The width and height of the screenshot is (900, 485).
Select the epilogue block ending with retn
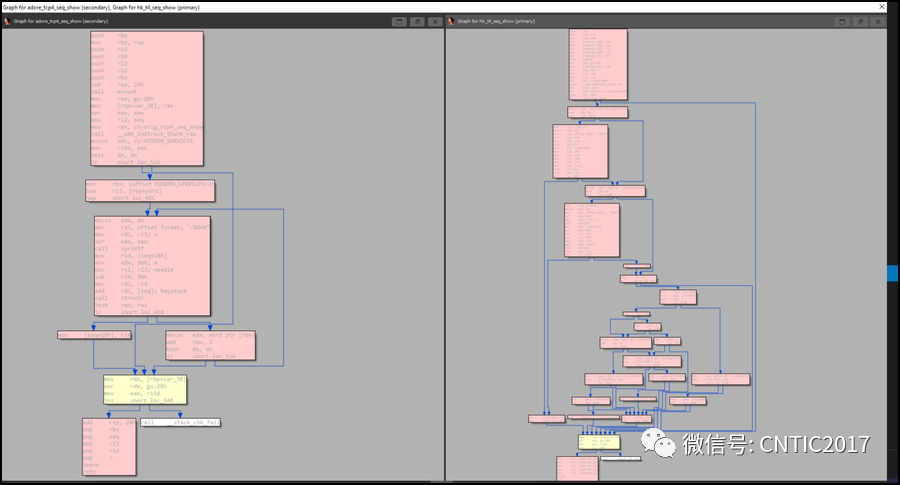click(x=109, y=447)
